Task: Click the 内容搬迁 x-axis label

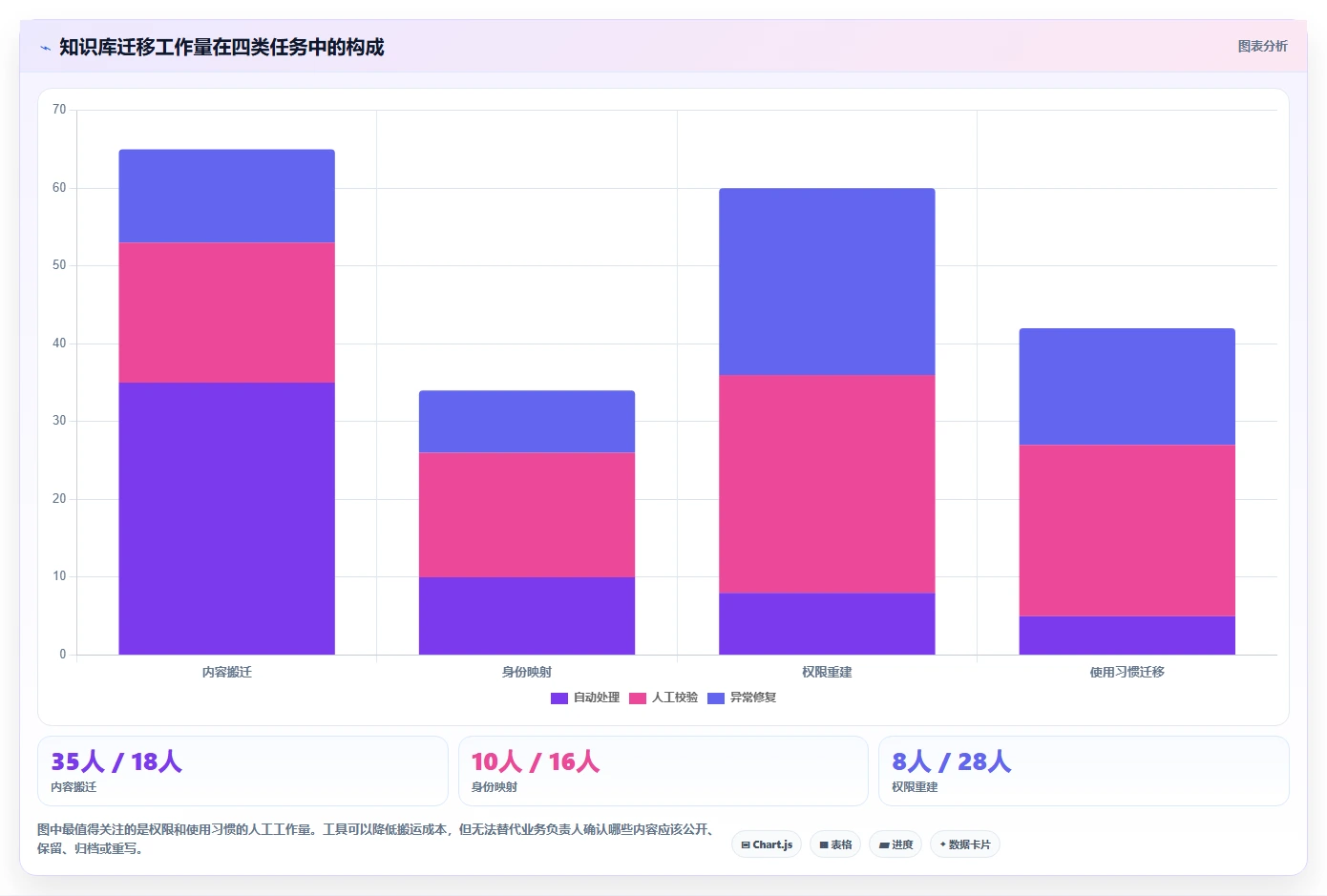Action: coord(226,672)
